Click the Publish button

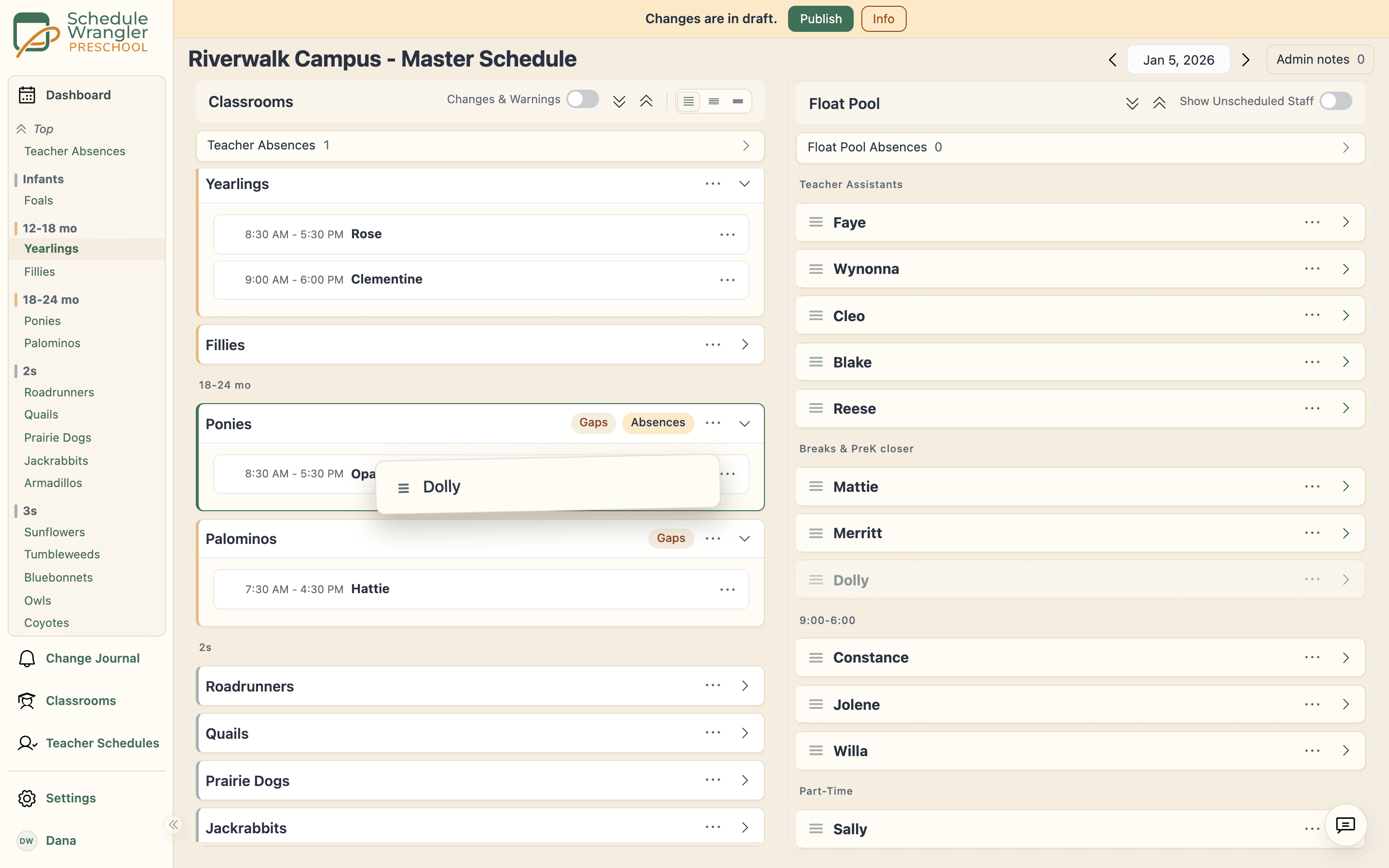820,19
